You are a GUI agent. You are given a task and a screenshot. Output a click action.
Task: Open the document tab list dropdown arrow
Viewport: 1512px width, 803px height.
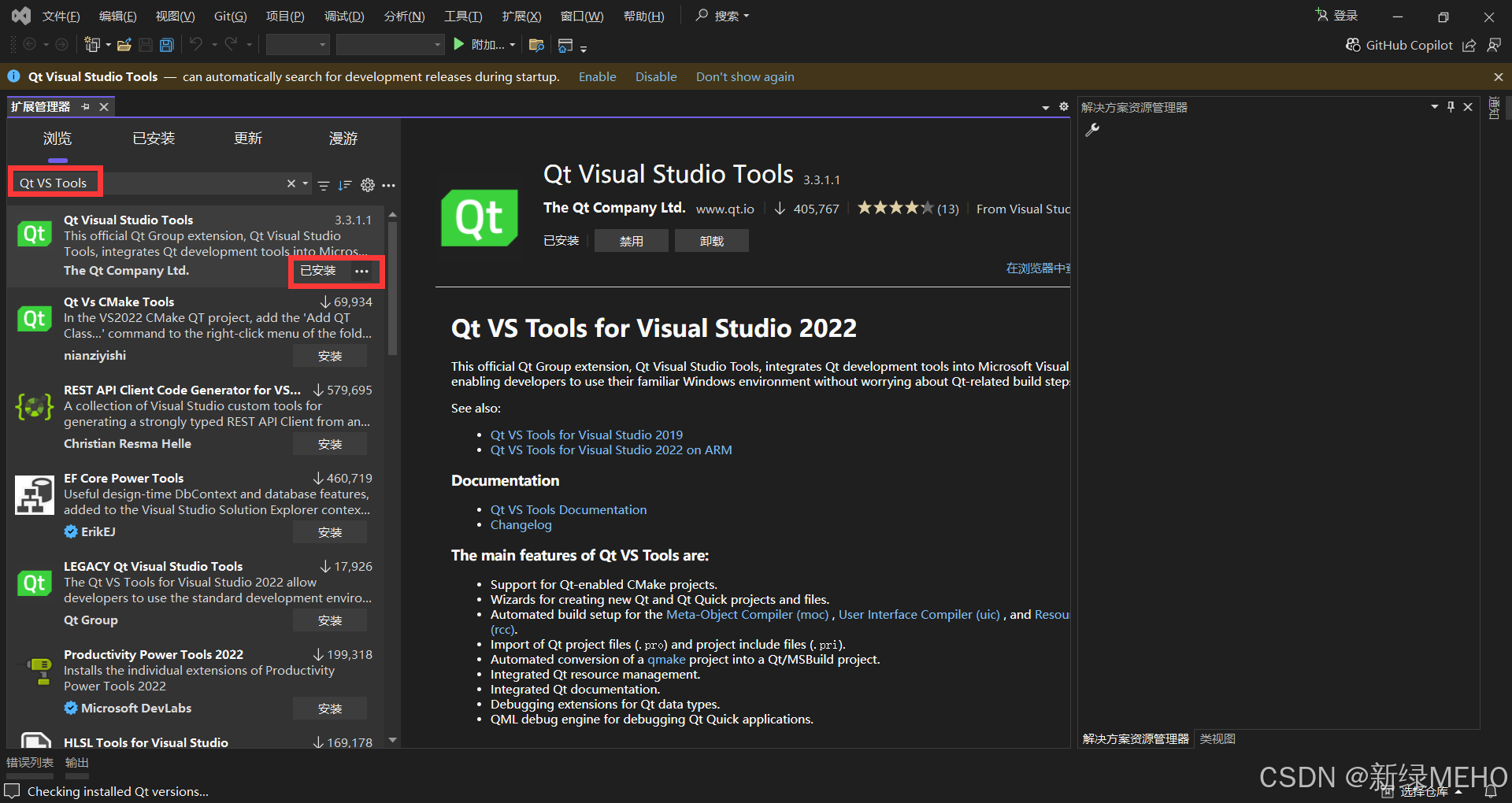point(1046,107)
